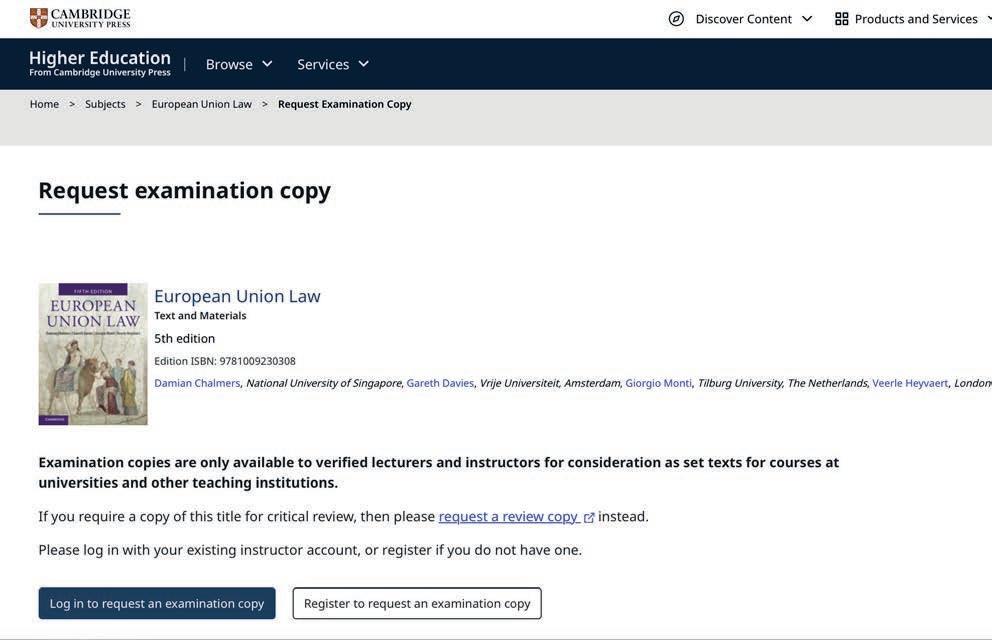992x640 pixels.
Task: Follow the request a review copy link
Action: pos(508,516)
